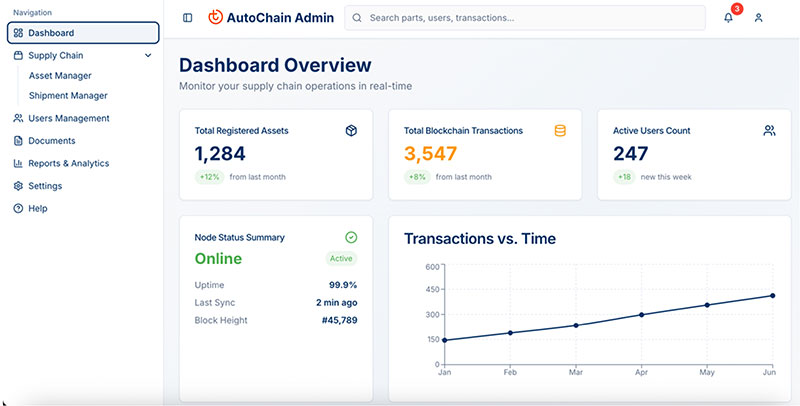800x406 pixels.
Task: Select Dashboard in the navigation
Action: (x=83, y=33)
